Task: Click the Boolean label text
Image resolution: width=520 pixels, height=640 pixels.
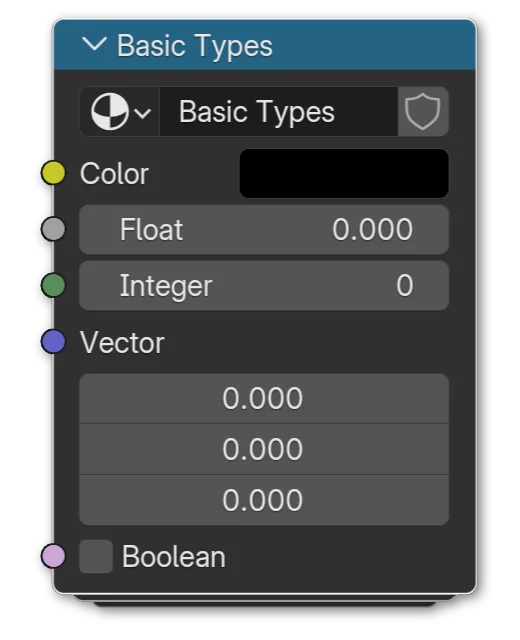Action: click(173, 557)
